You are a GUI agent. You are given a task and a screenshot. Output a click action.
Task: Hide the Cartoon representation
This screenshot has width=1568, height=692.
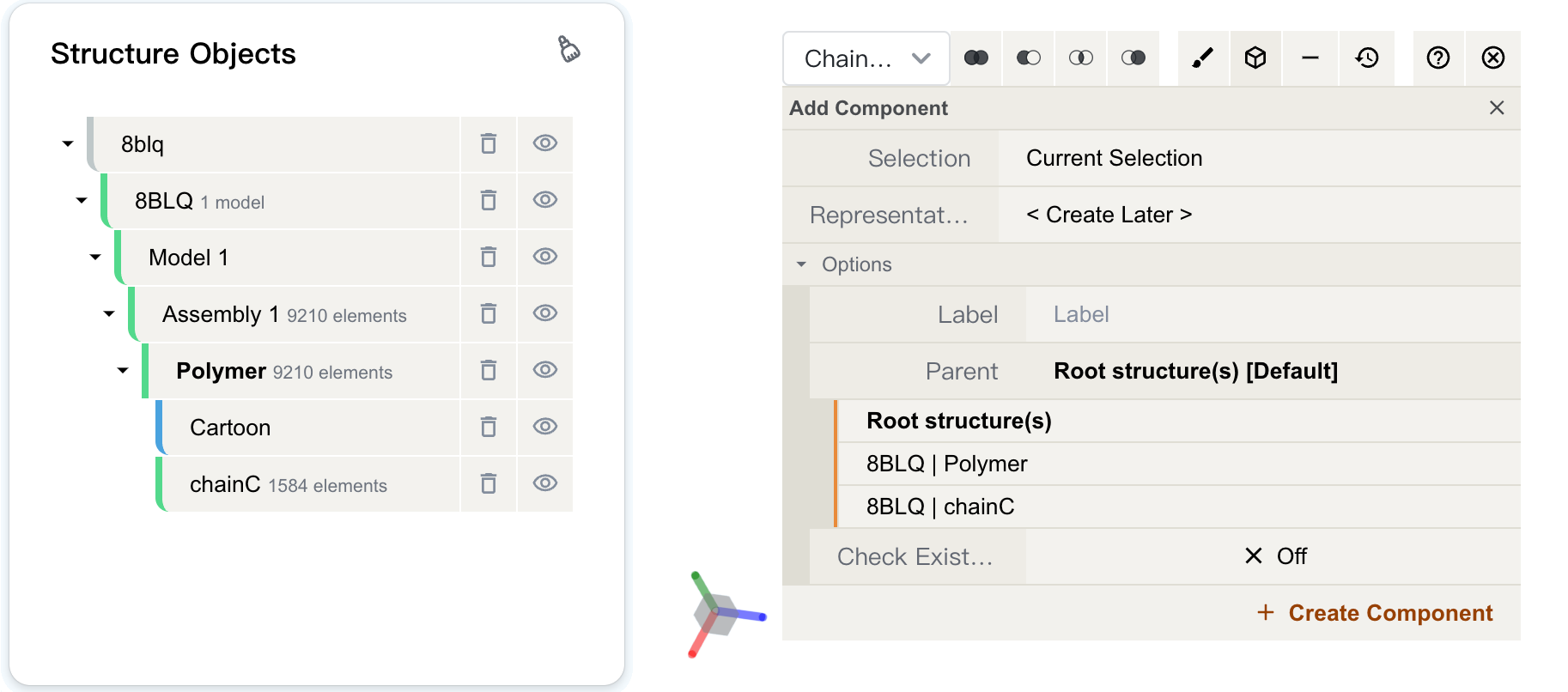545,427
